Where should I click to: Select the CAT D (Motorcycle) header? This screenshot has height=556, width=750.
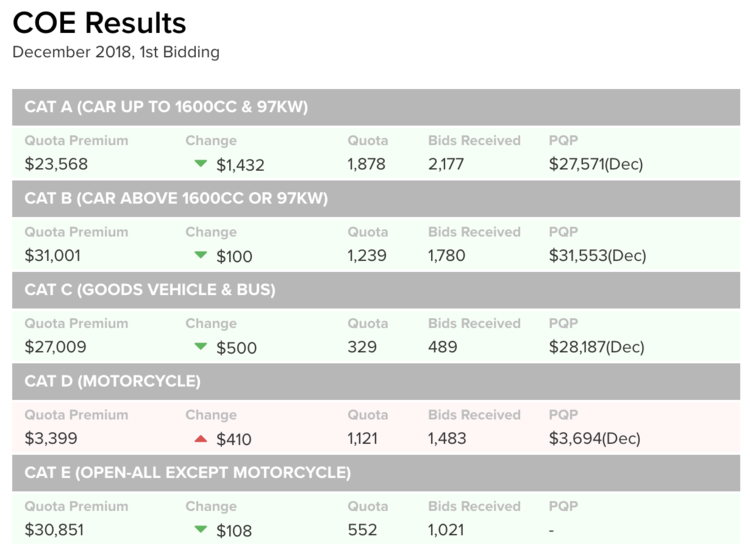tap(376, 381)
